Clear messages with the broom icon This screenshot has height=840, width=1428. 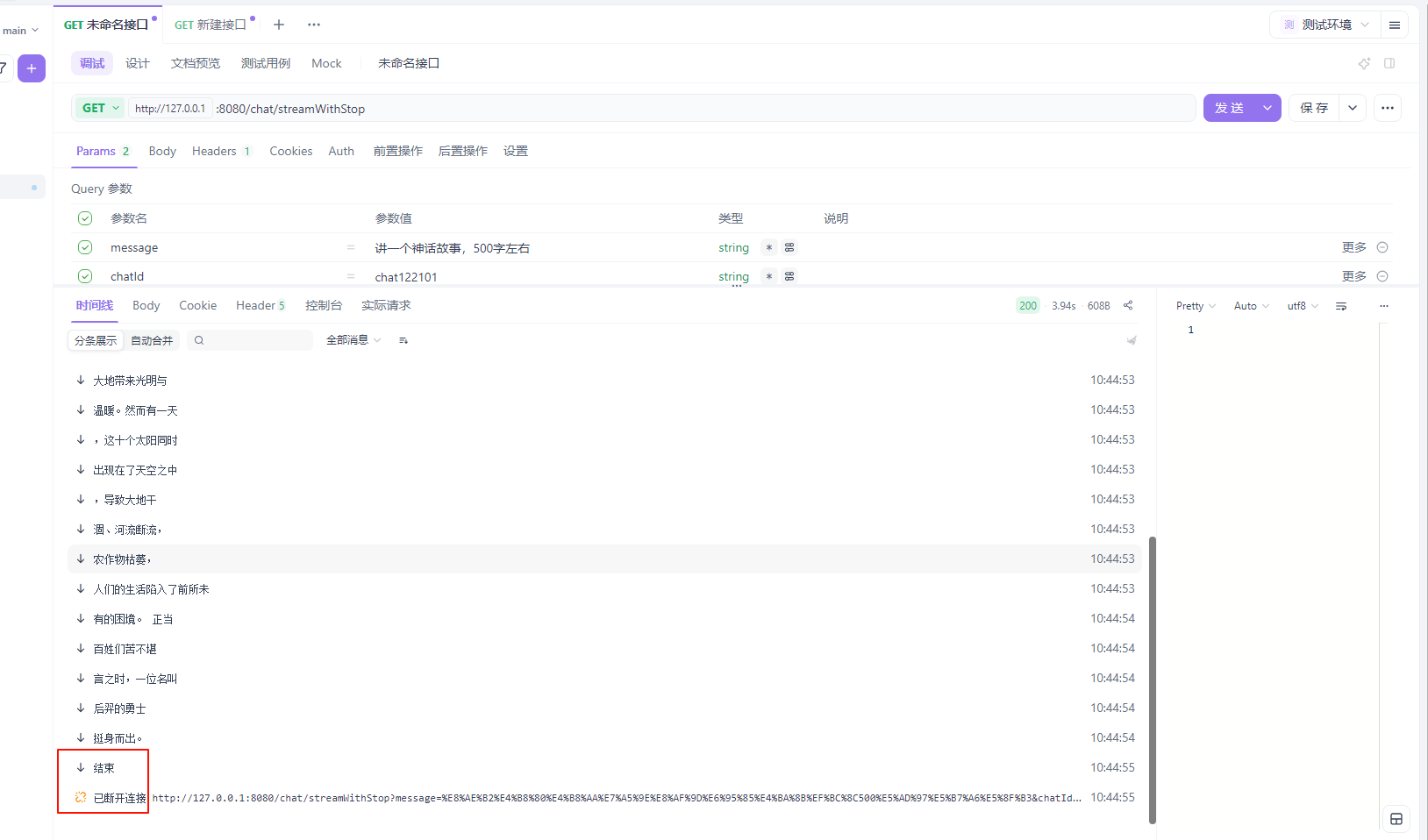(1132, 340)
